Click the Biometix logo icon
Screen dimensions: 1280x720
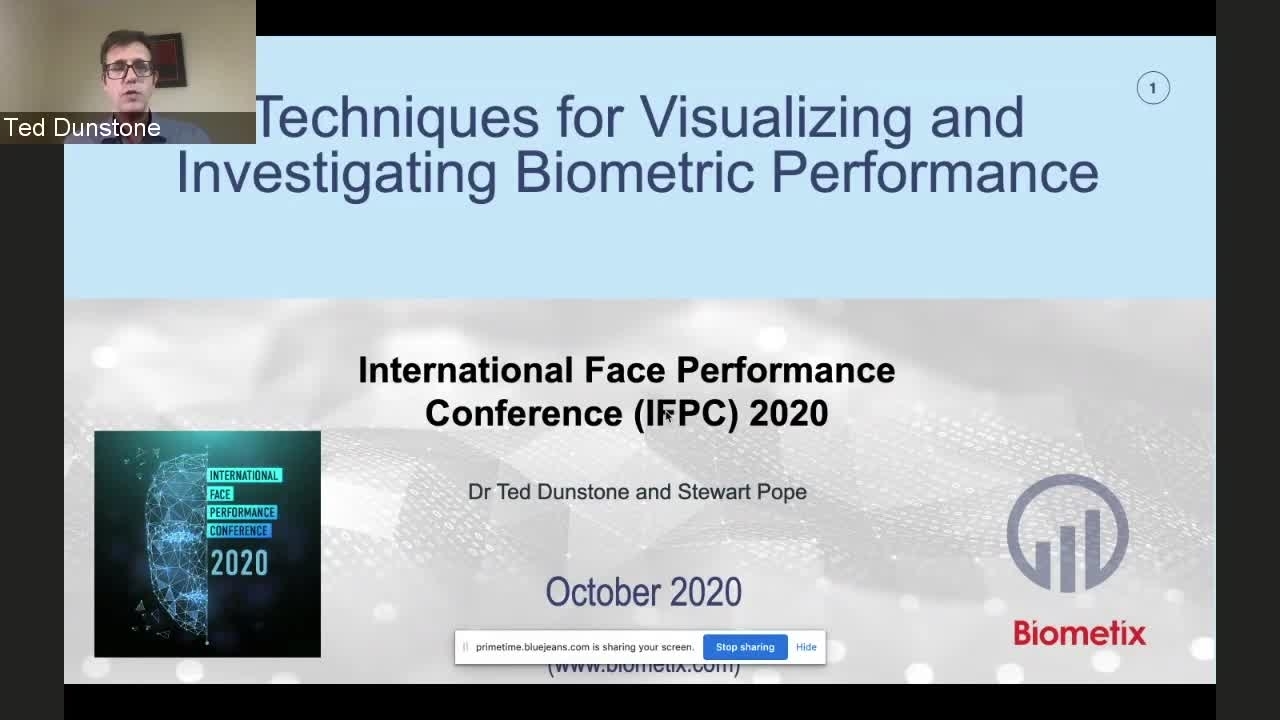1067,533
